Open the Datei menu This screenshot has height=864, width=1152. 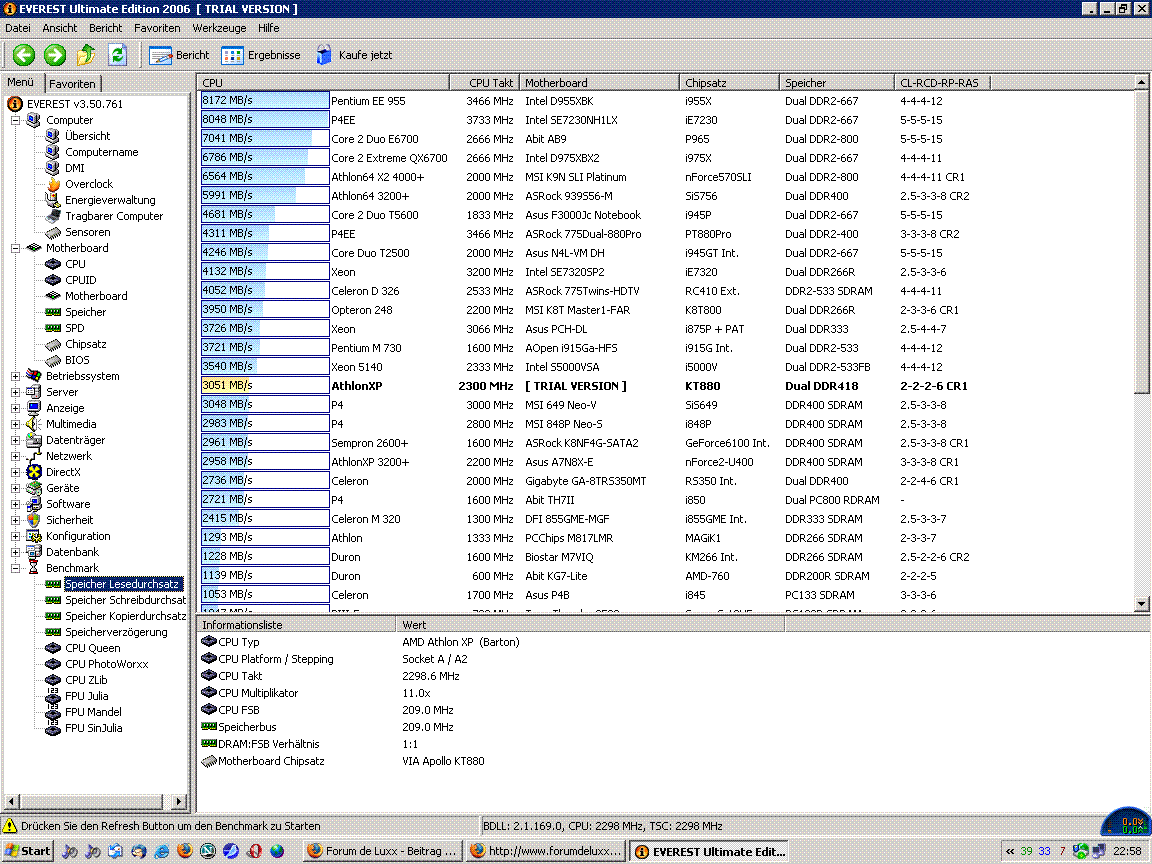point(18,28)
